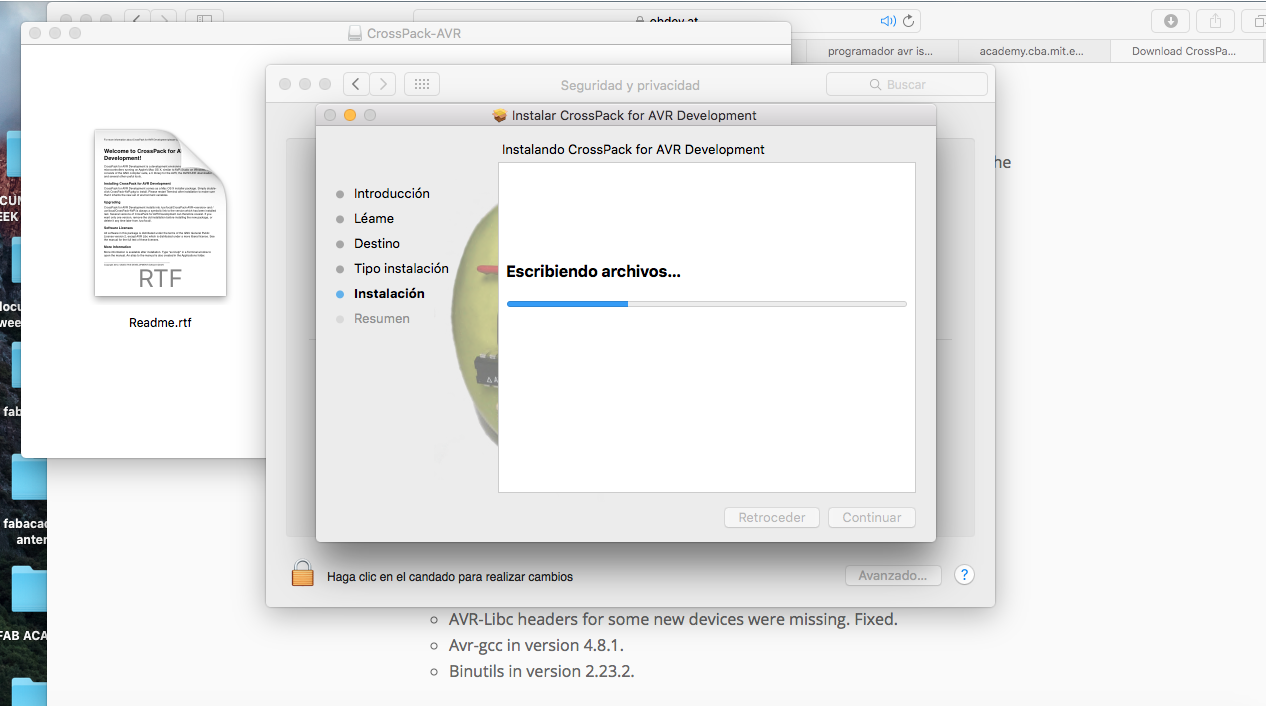
Task: Go back in the Seguridad y privacidad window
Action: point(356,85)
